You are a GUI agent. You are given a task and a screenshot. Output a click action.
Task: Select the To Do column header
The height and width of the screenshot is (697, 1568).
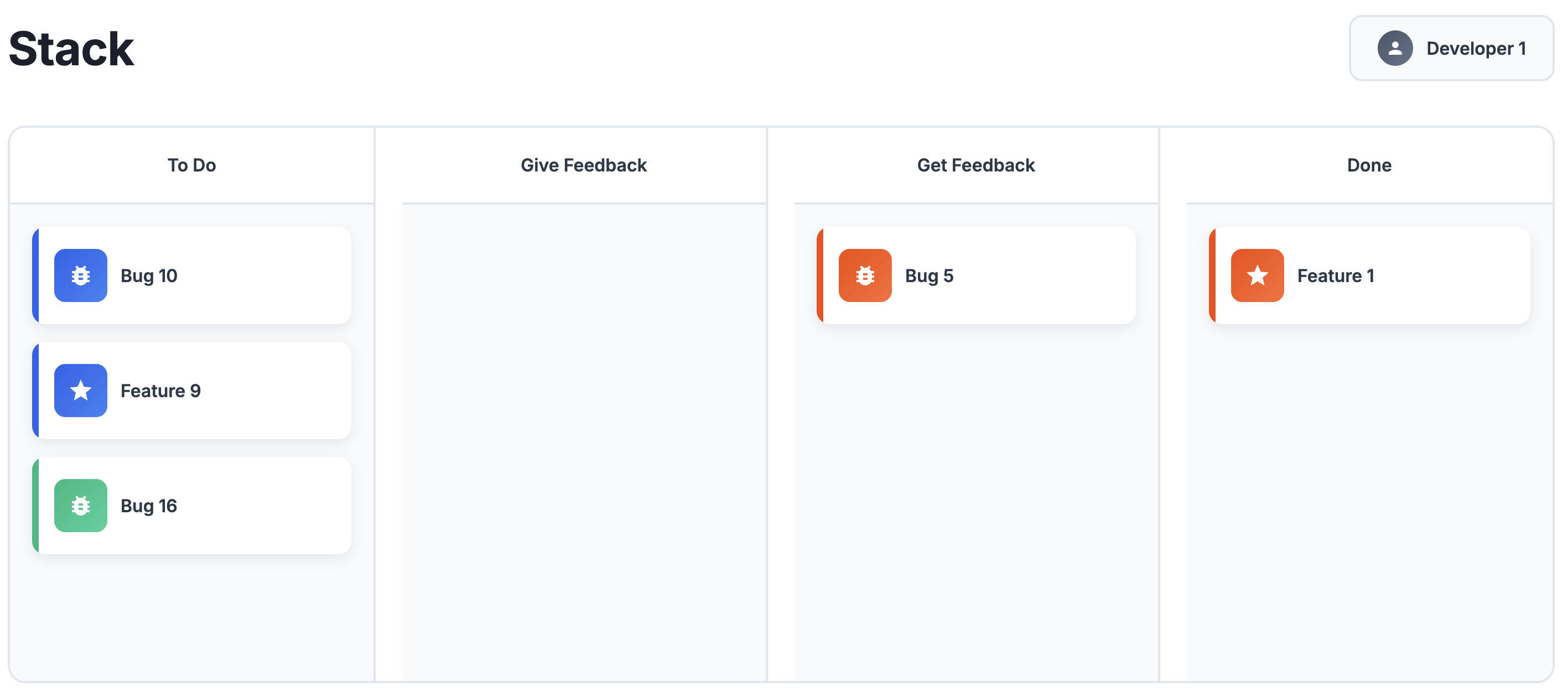pyautogui.click(x=192, y=165)
